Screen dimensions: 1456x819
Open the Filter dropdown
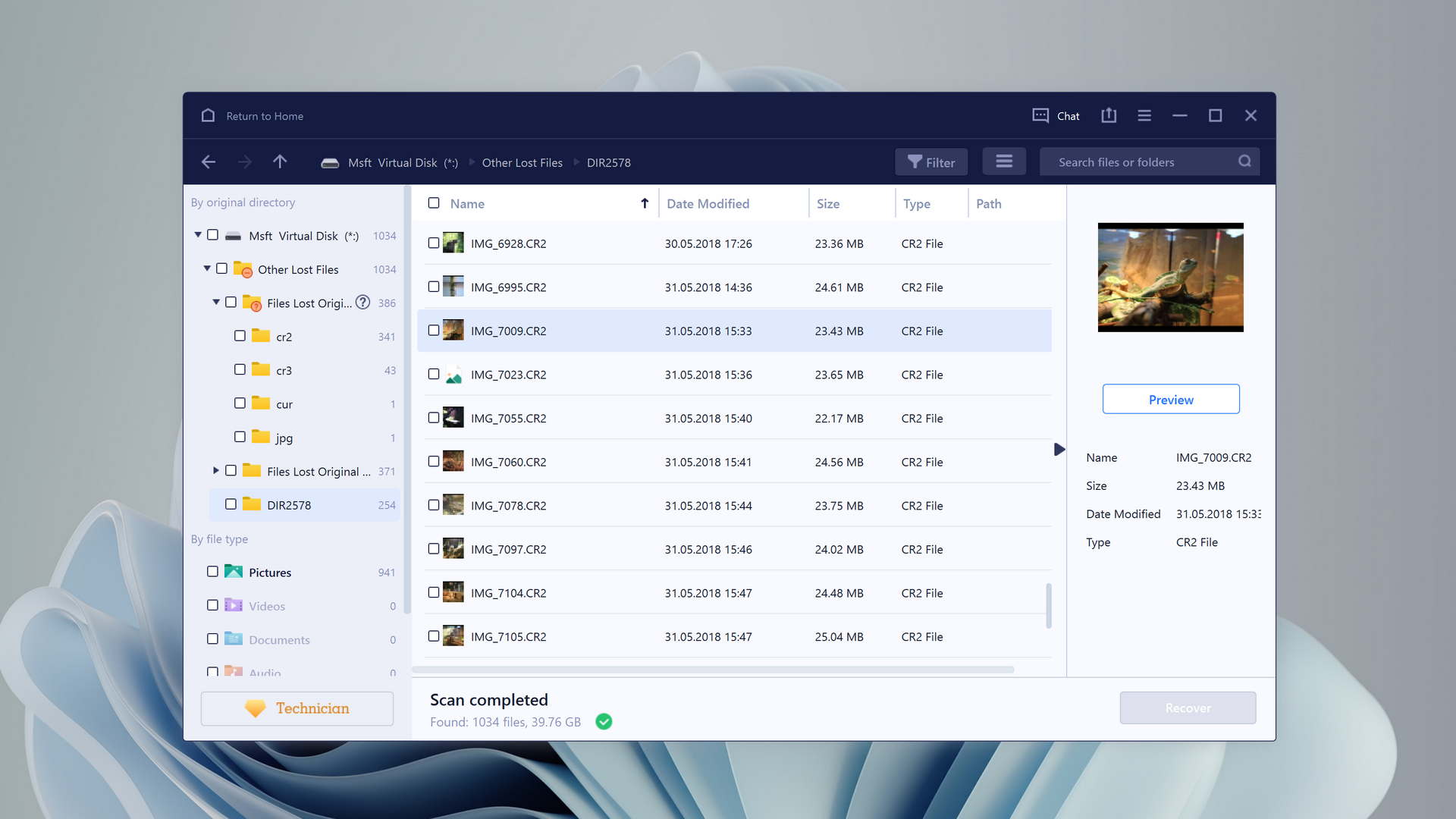(931, 162)
